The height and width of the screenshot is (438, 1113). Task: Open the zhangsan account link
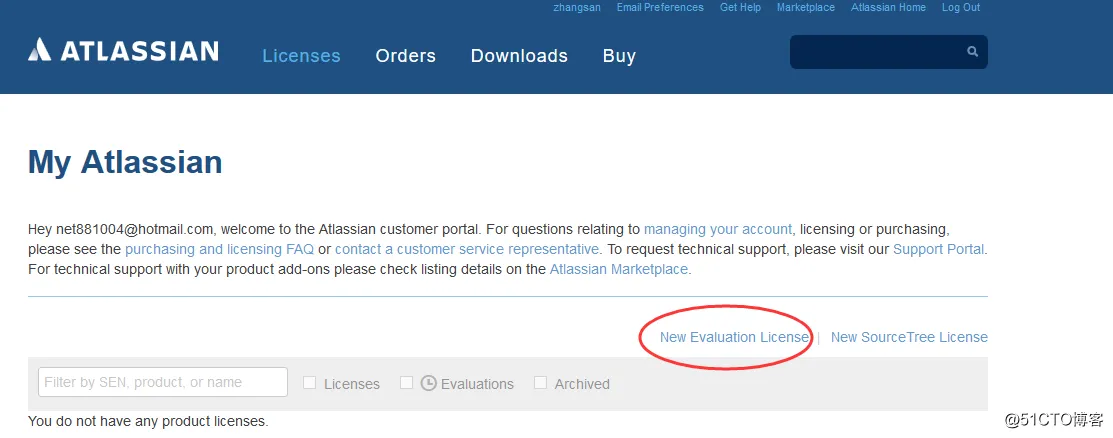[577, 7]
